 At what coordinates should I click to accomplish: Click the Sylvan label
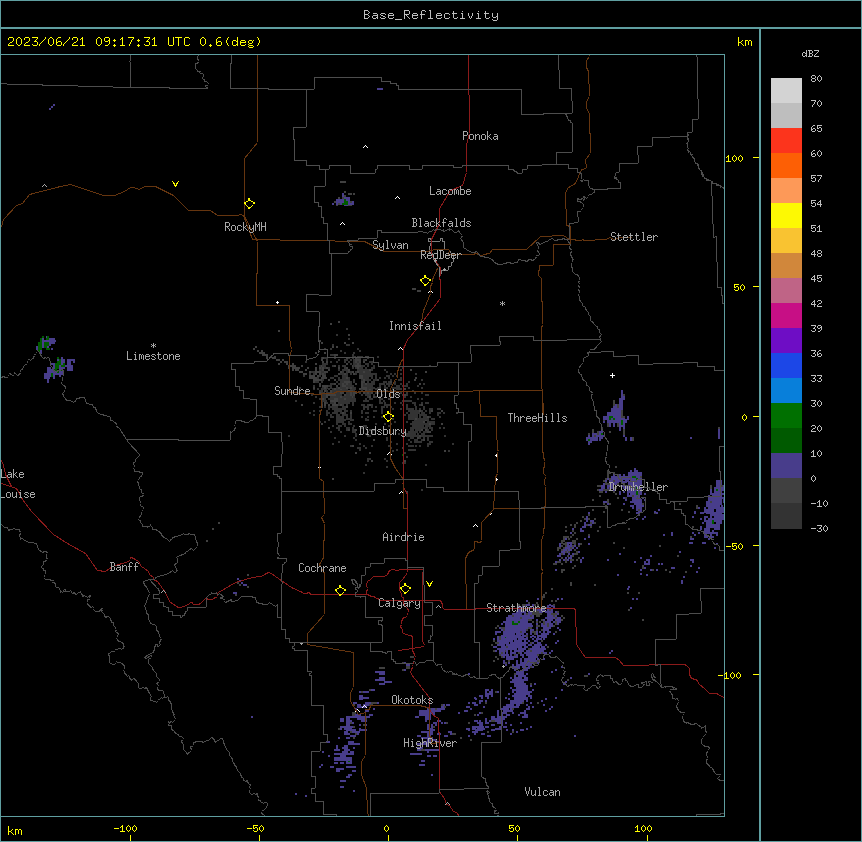pos(390,245)
